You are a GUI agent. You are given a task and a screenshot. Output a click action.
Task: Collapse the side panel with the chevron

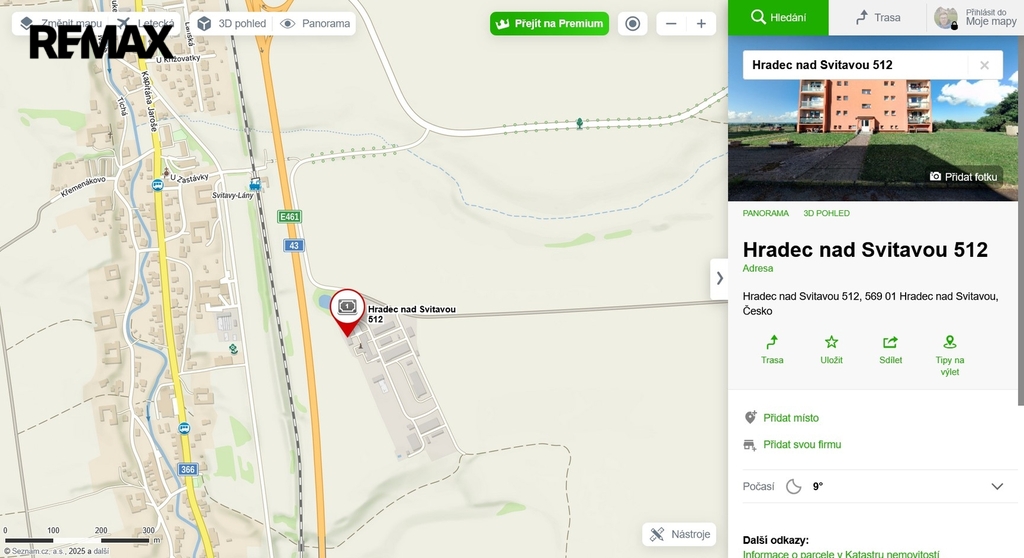click(x=720, y=278)
